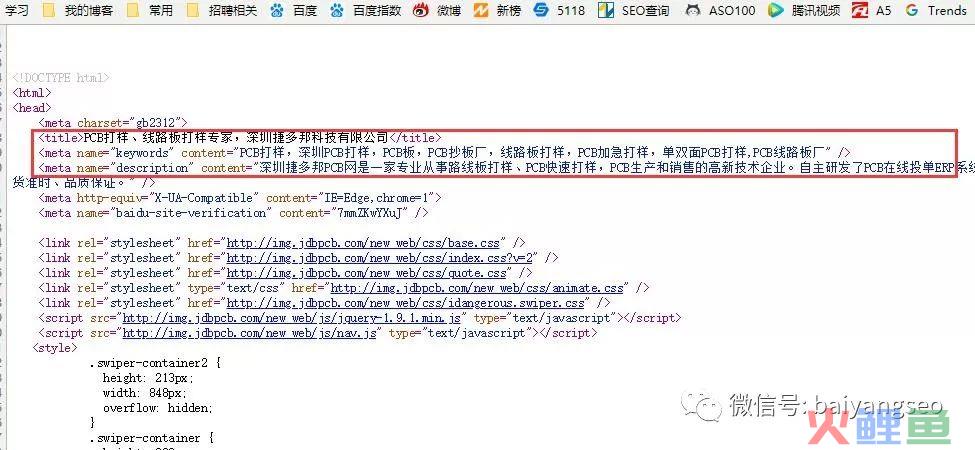Open the Google Trends bookmark
This screenshot has width=975, height=450.
936,10
